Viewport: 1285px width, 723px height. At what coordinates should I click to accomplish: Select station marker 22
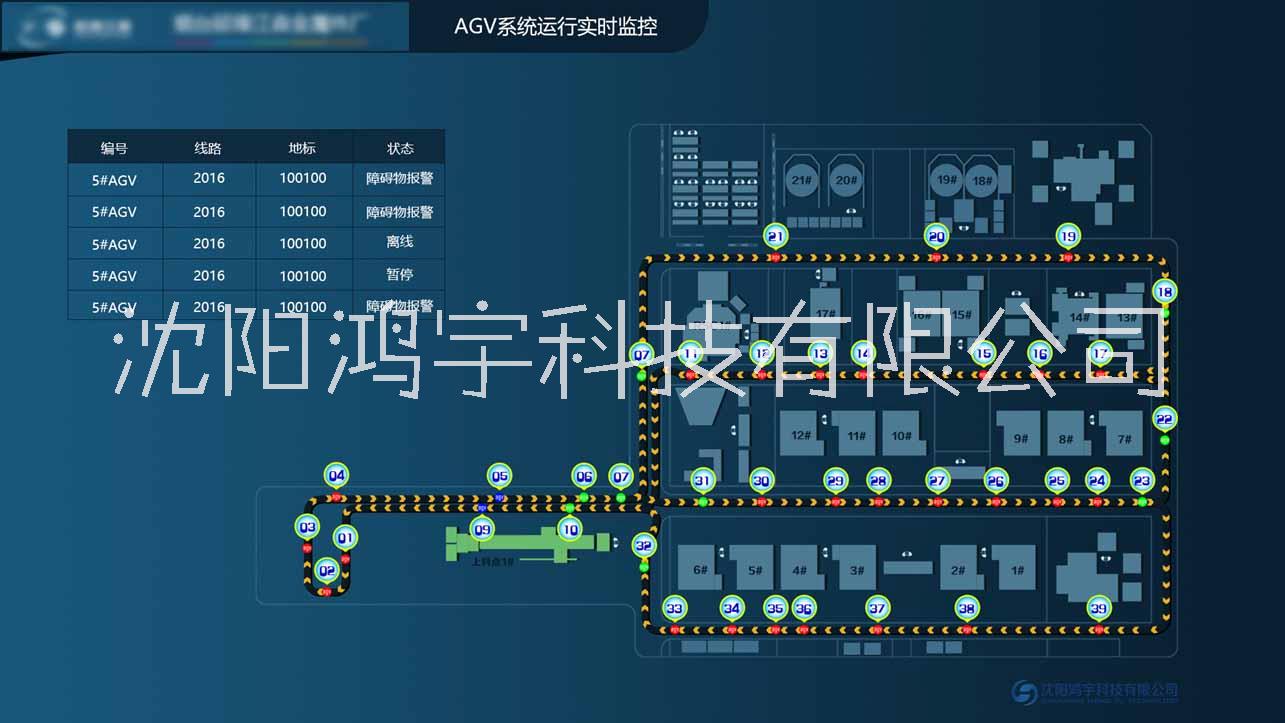pos(1164,418)
